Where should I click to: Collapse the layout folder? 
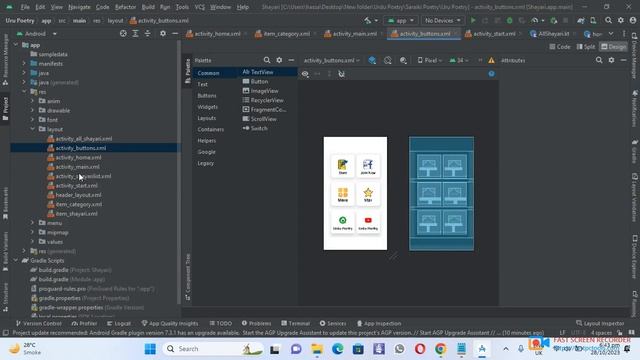click(x=33, y=129)
